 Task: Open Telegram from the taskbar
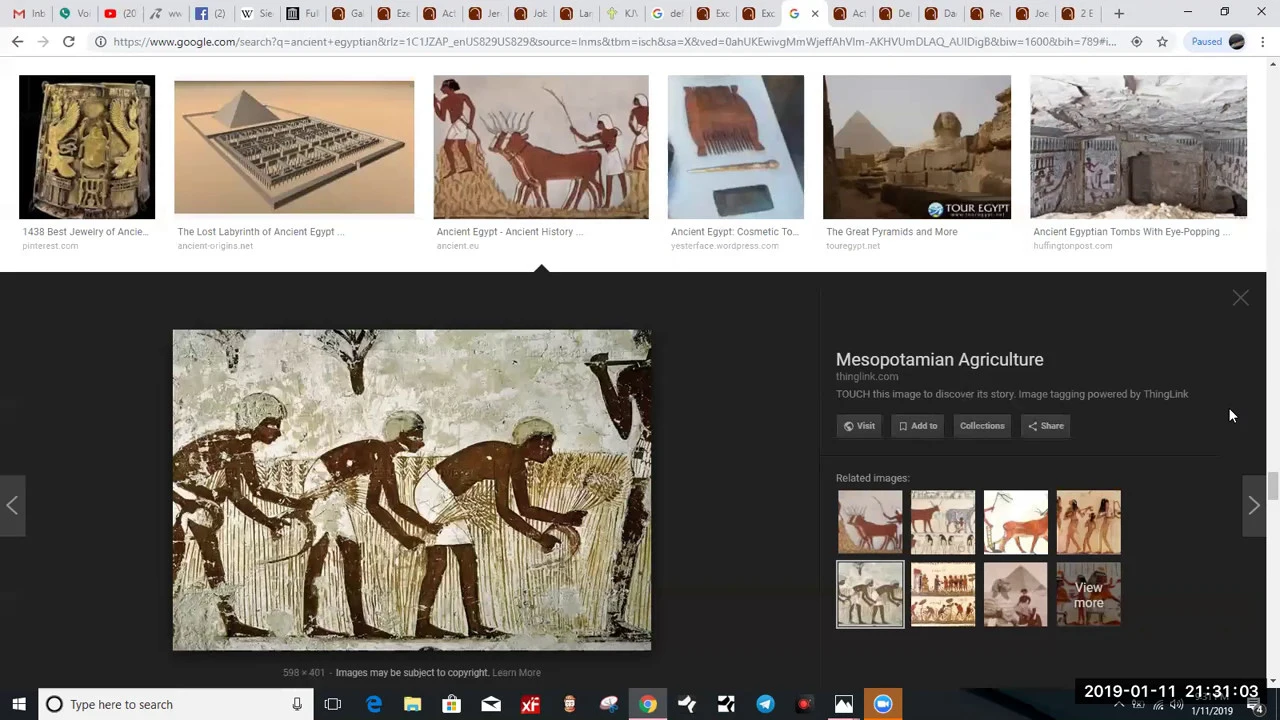765,704
